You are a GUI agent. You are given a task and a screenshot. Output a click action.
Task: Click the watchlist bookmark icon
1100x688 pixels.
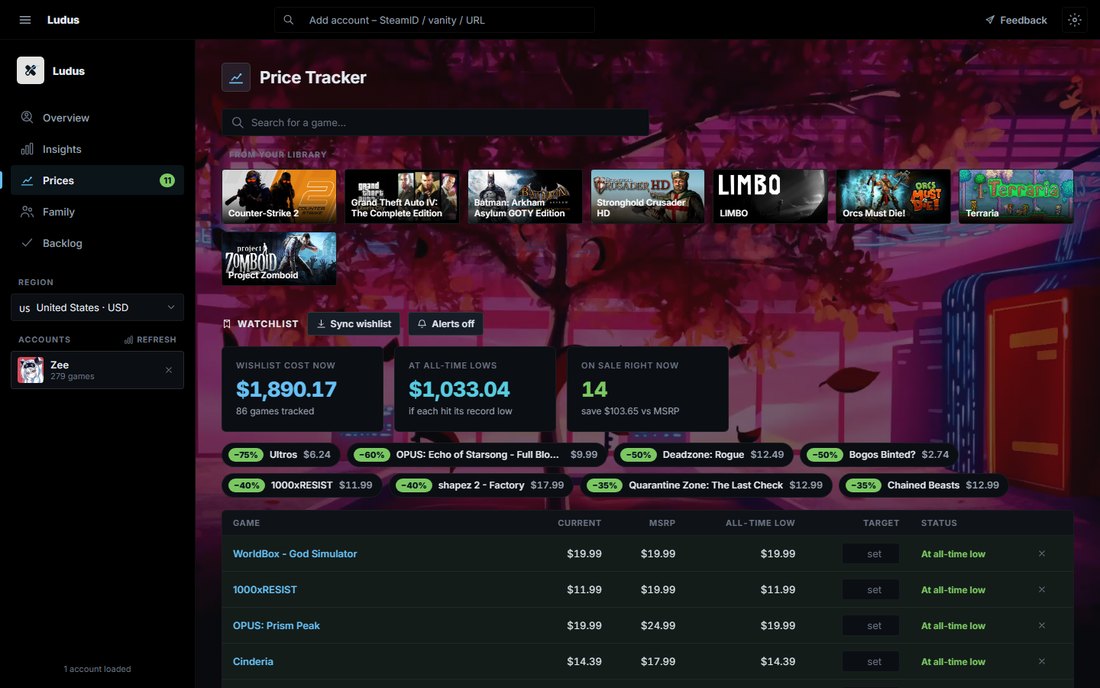click(227, 324)
